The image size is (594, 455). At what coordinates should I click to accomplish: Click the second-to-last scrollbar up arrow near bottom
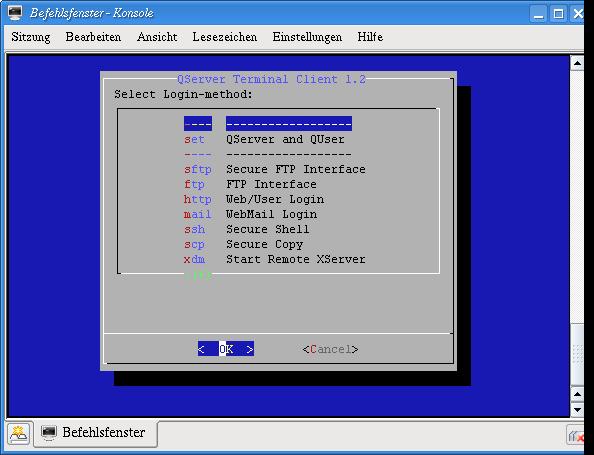pos(577,395)
